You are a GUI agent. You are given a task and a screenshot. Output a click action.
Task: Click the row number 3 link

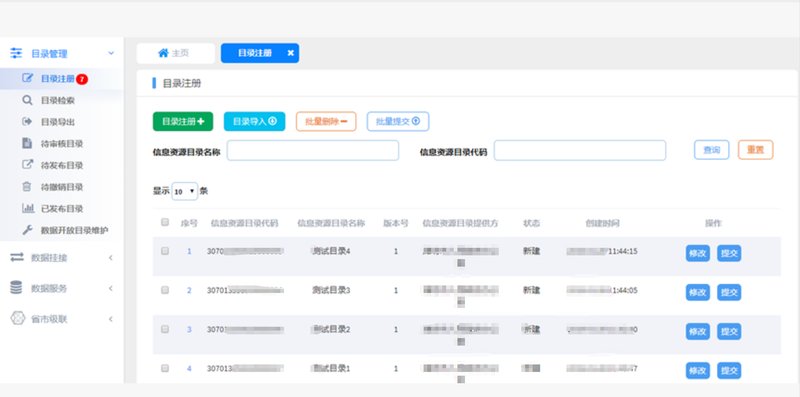tap(189, 329)
